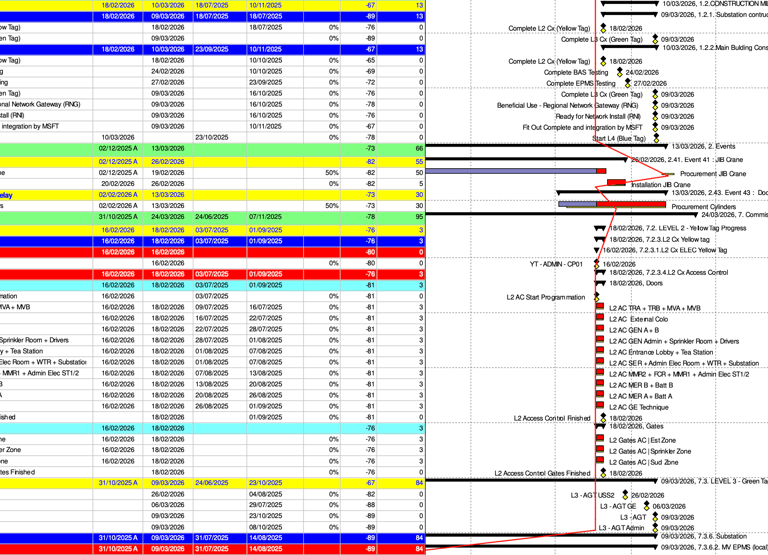Select the L2 Gates AC | Est Zone bar
Screen dimensions: 768x555
click(x=600, y=438)
